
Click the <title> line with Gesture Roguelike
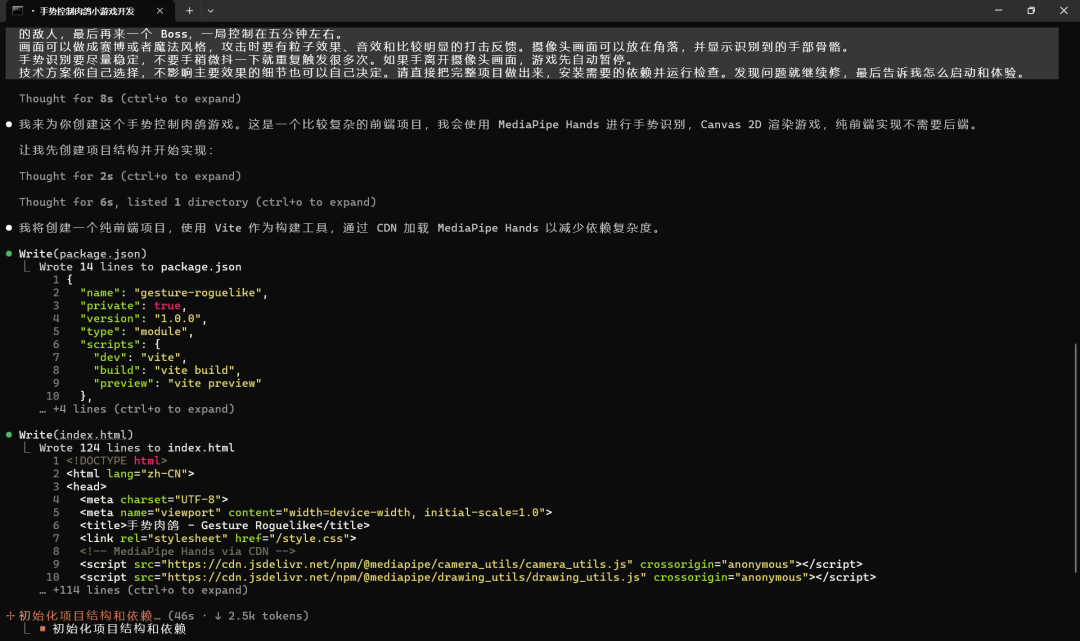(225, 525)
